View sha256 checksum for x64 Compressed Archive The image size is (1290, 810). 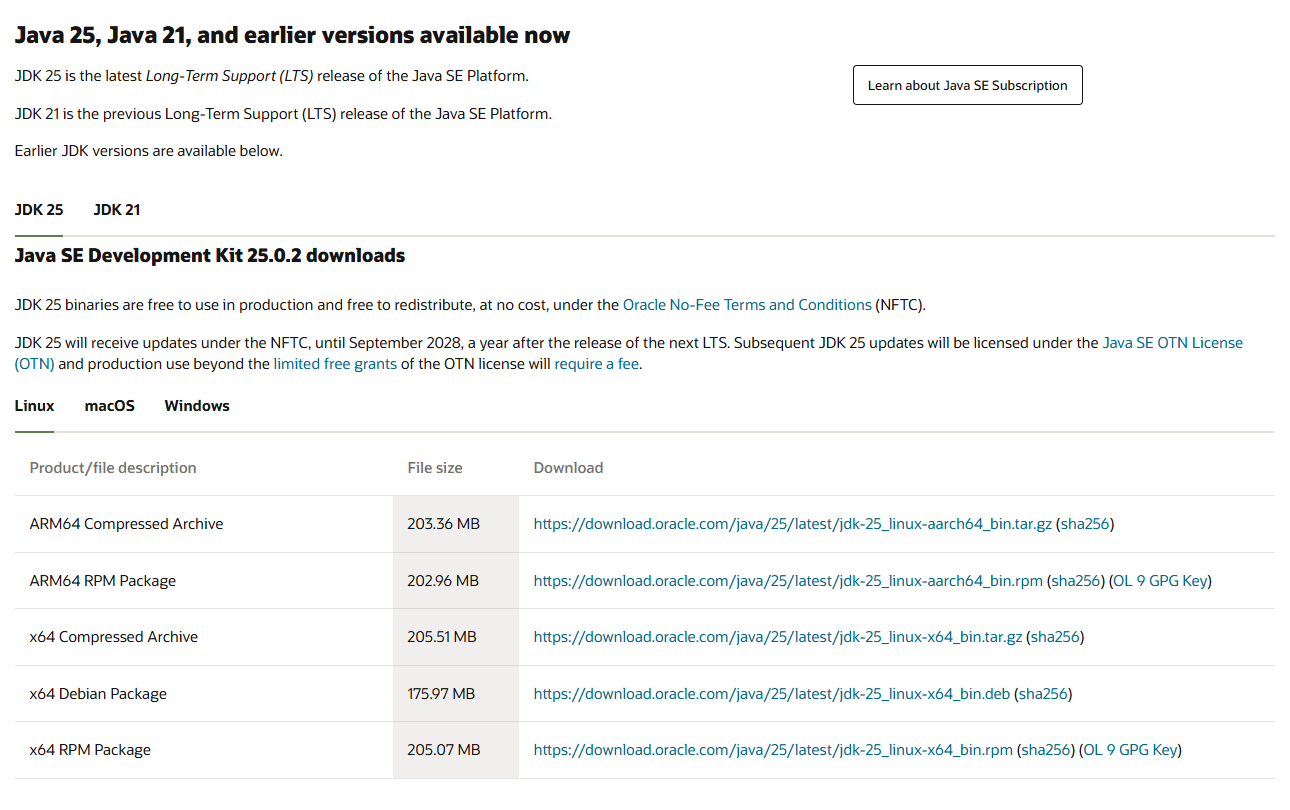pyautogui.click(x=1055, y=637)
